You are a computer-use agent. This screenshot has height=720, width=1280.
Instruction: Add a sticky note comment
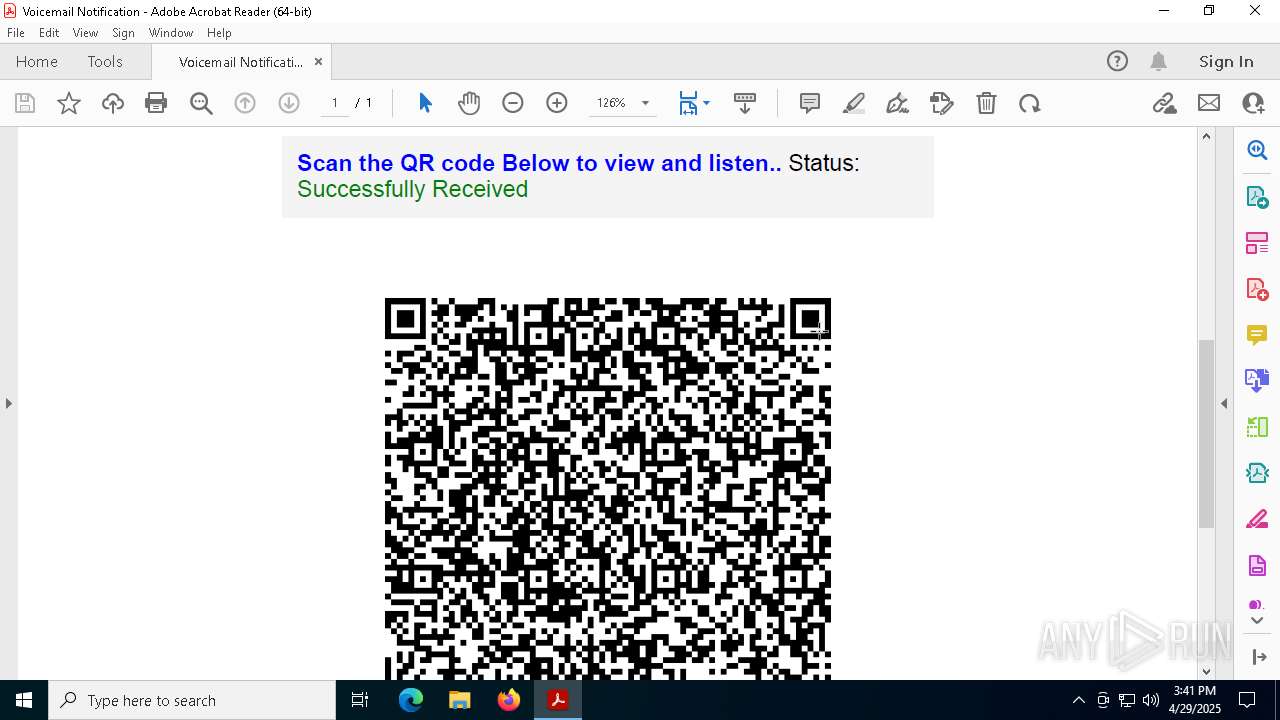pos(810,103)
